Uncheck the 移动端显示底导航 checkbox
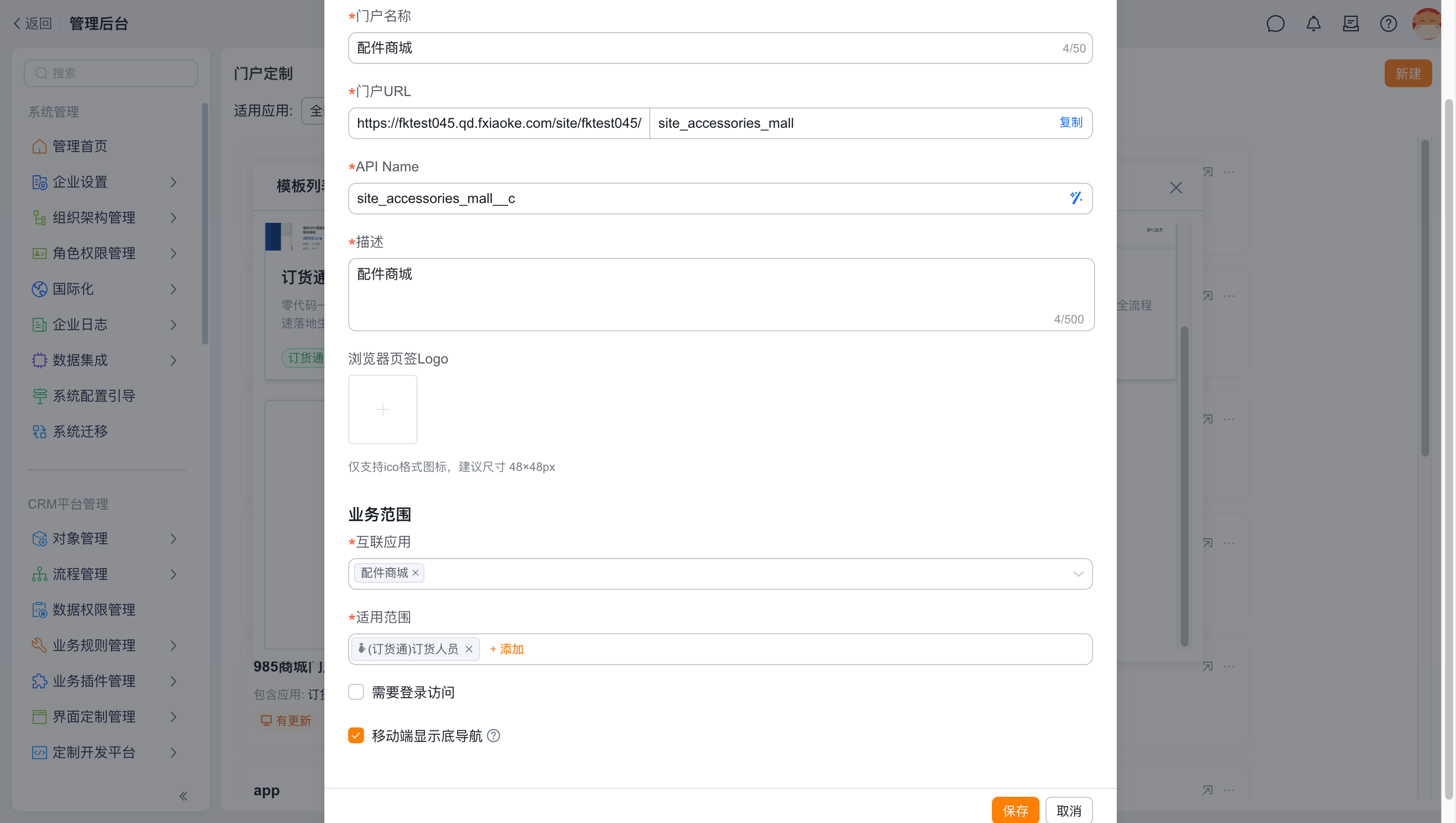Screen dimensions: 1456x823 [356, 735]
